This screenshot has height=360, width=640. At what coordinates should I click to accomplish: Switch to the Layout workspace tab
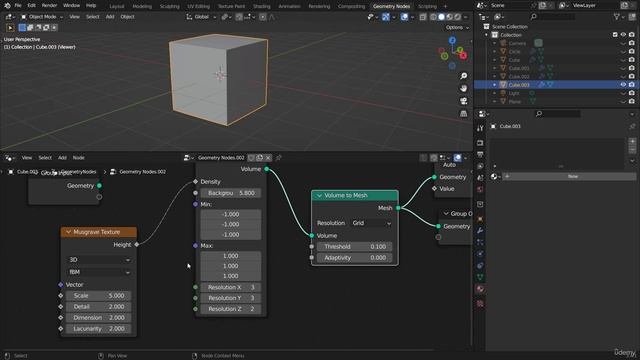(117, 6)
